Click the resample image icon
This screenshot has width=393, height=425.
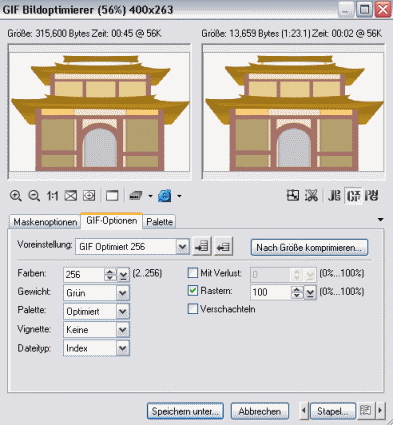pyautogui.click(x=311, y=195)
